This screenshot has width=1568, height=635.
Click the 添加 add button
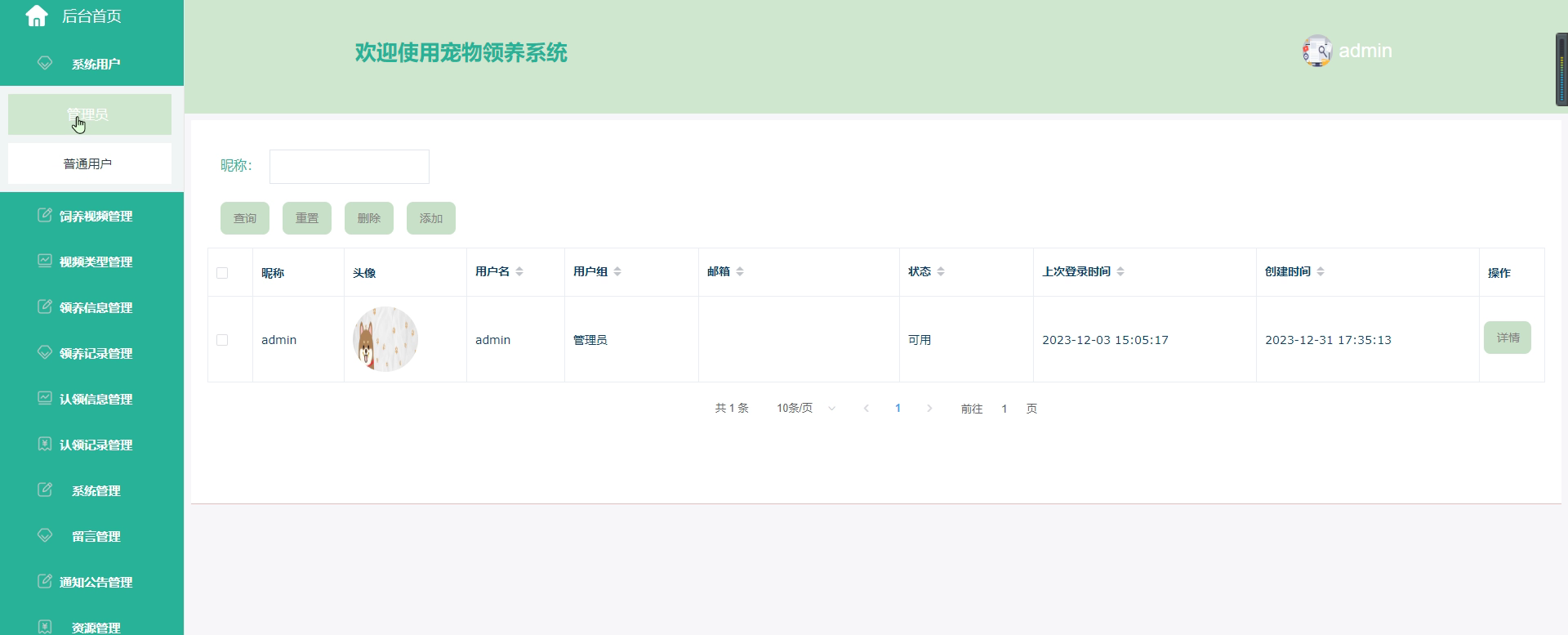coord(431,218)
